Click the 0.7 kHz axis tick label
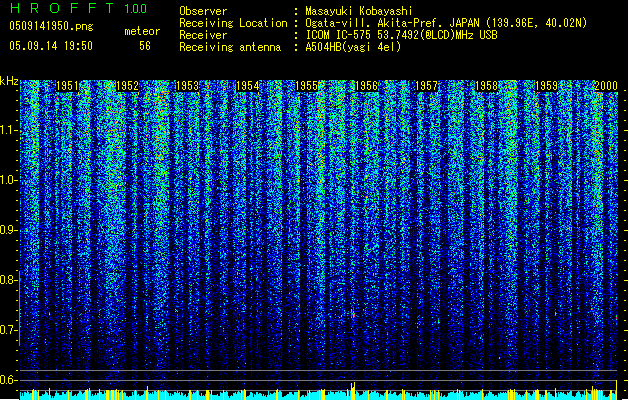The height and width of the screenshot is (400, 629). pos(8,330)
